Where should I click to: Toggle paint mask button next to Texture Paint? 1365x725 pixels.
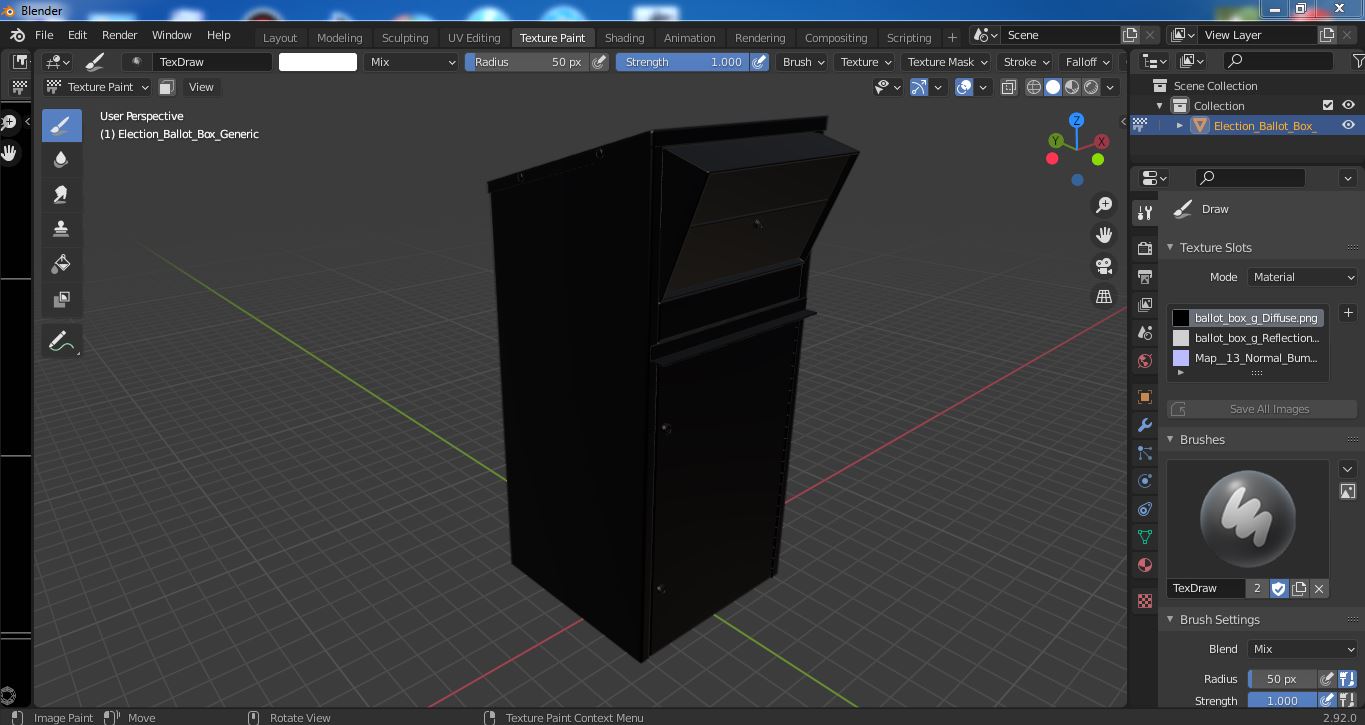click(167, 87)
